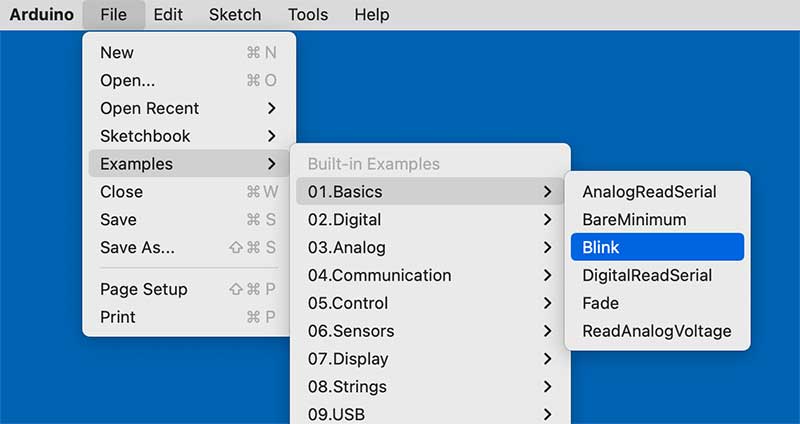Open the Tools menu in menu bar
800x424 pixels.
point(307,14)
